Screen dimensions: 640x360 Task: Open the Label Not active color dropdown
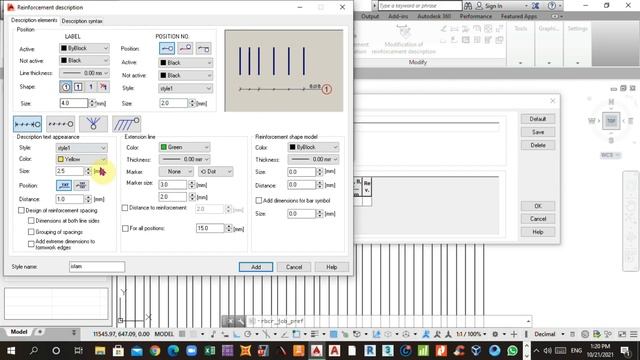tap(84, 60)
